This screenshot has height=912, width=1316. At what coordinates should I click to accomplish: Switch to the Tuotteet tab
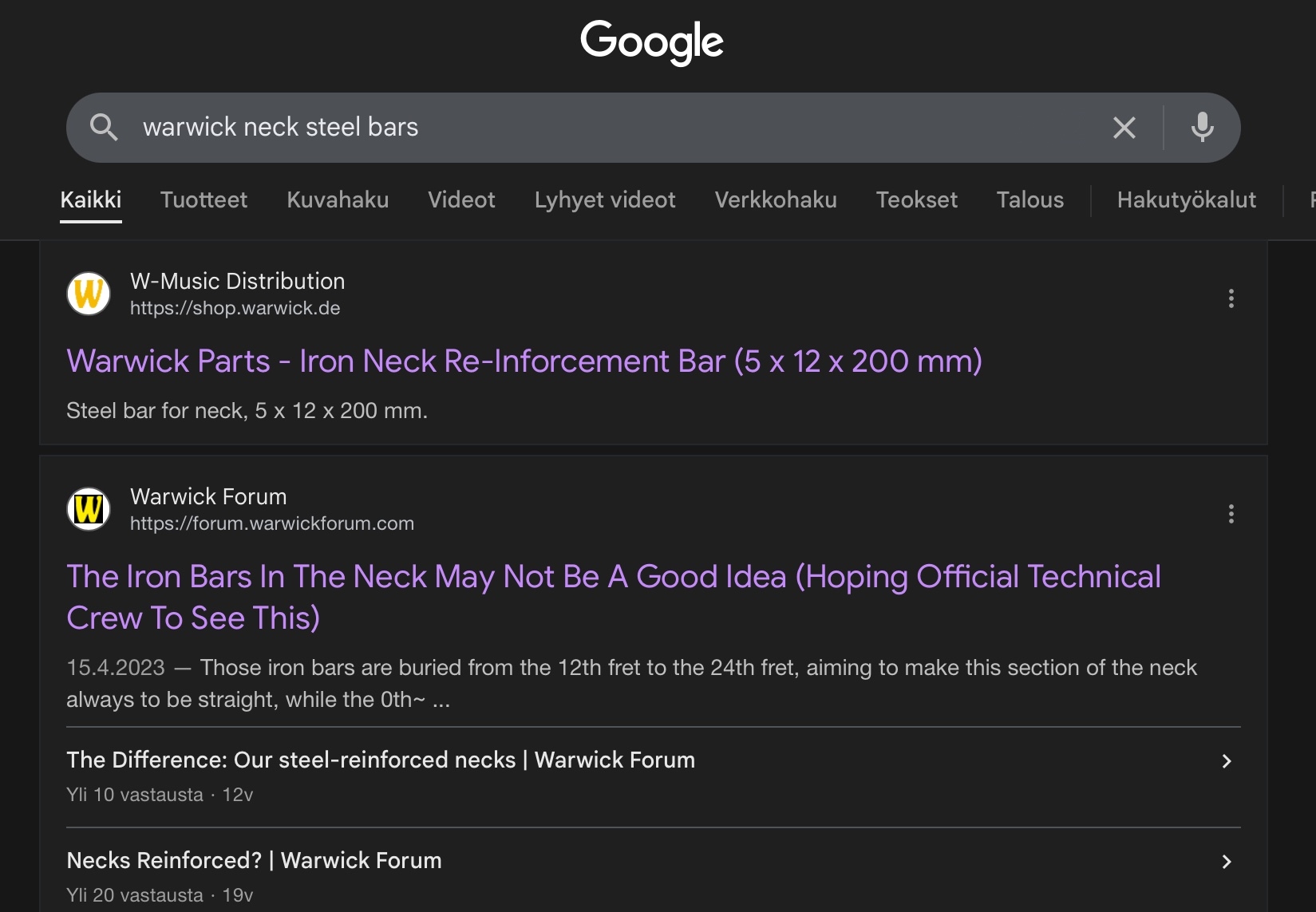[x=204, y=199]
